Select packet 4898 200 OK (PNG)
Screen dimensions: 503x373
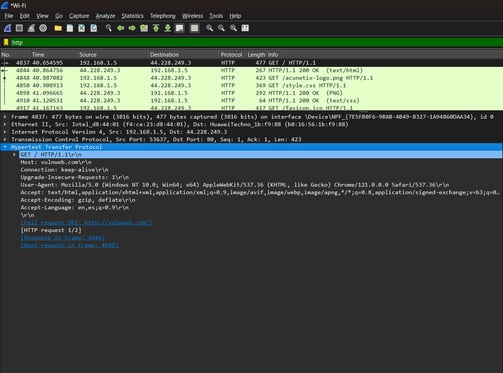(251, 93)
